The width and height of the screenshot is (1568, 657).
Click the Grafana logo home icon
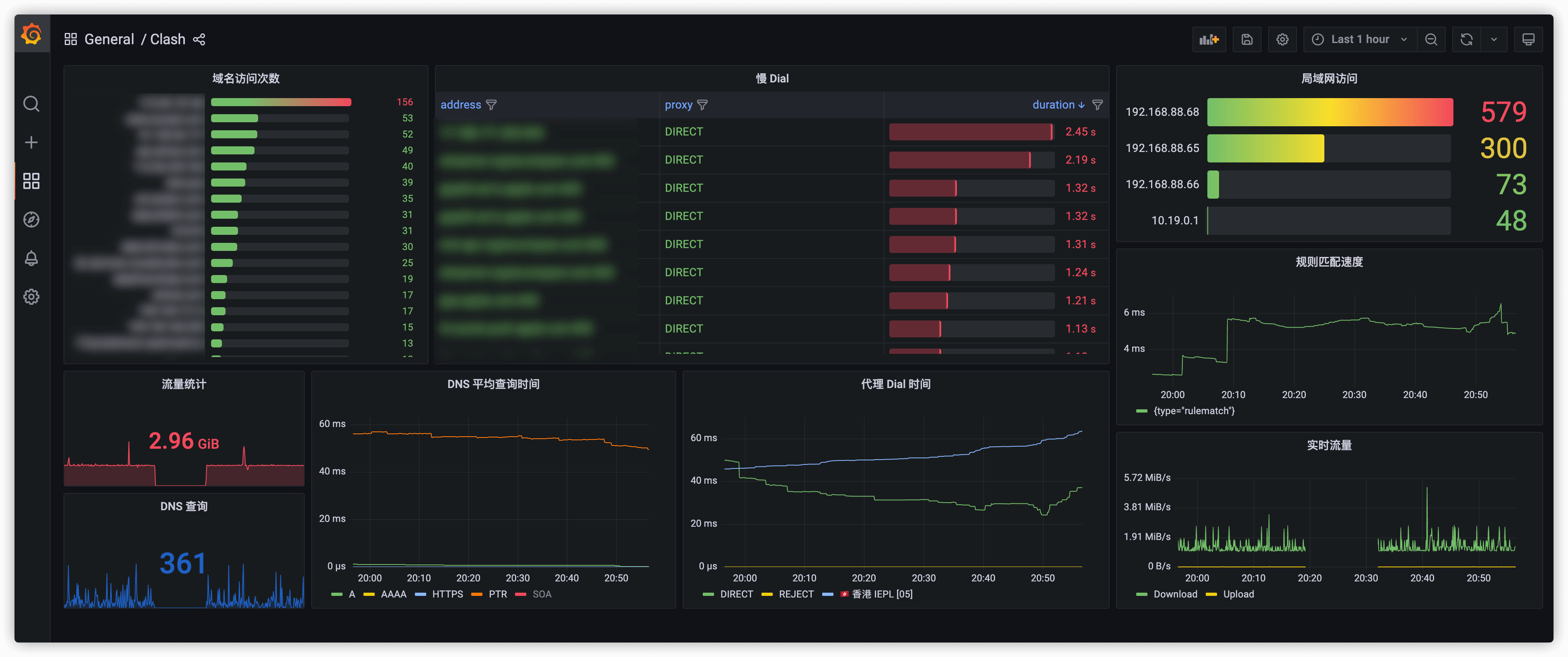point(32,35)
